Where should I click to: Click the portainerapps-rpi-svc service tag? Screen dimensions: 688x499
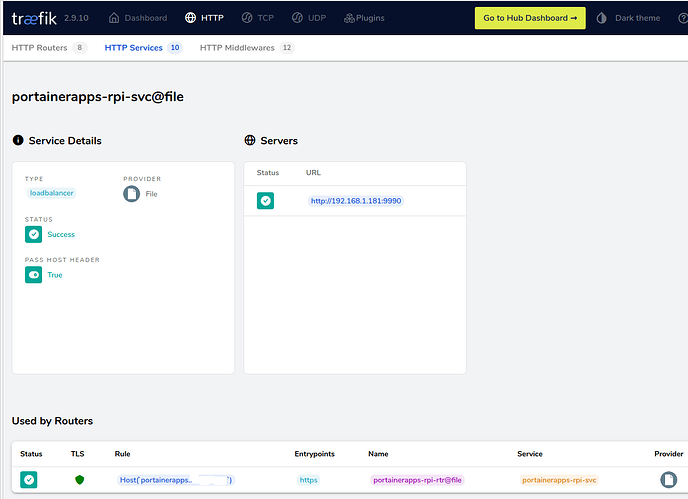coord(559,480)
